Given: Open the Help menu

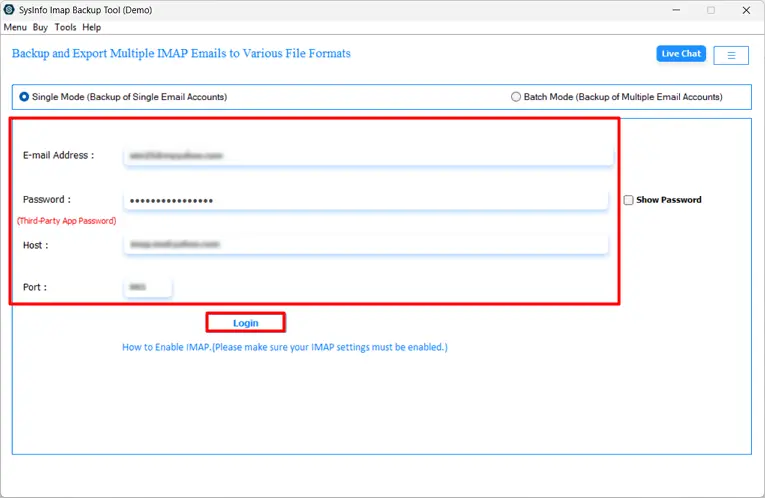Looking at the screenshot, I should pos(92,27).
